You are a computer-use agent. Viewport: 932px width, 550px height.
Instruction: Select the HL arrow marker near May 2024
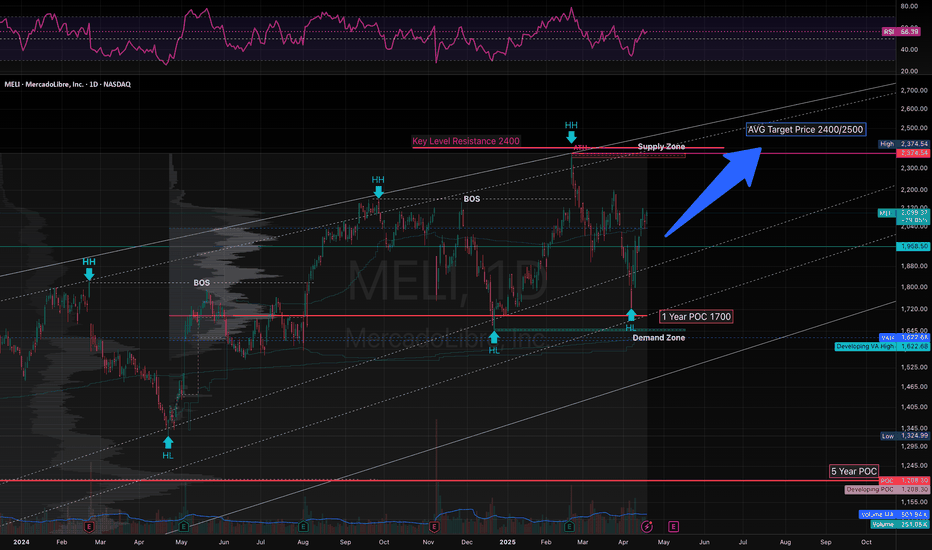(x=168, y=442)
